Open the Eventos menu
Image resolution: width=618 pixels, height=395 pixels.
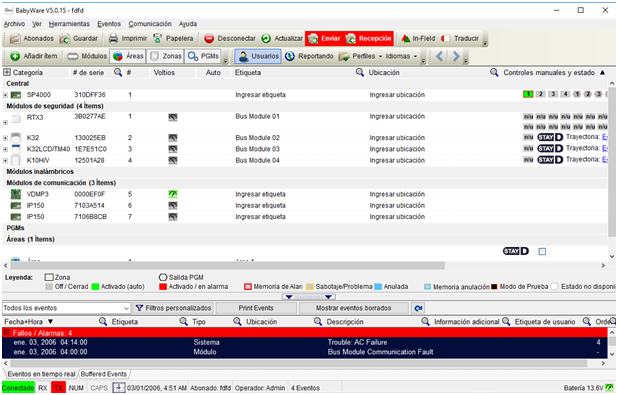click(109, 24)
